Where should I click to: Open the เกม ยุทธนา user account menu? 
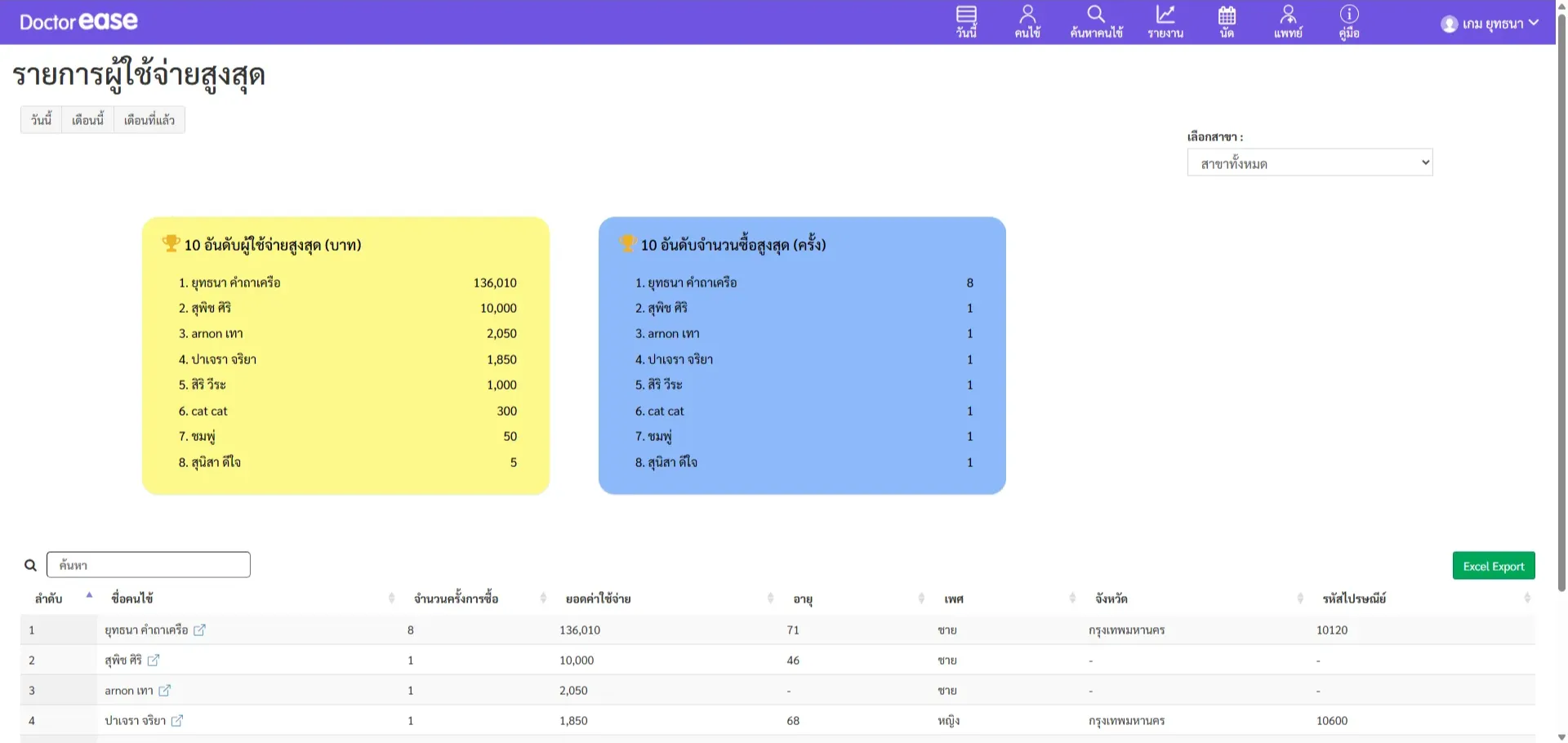pos(1490,24)
